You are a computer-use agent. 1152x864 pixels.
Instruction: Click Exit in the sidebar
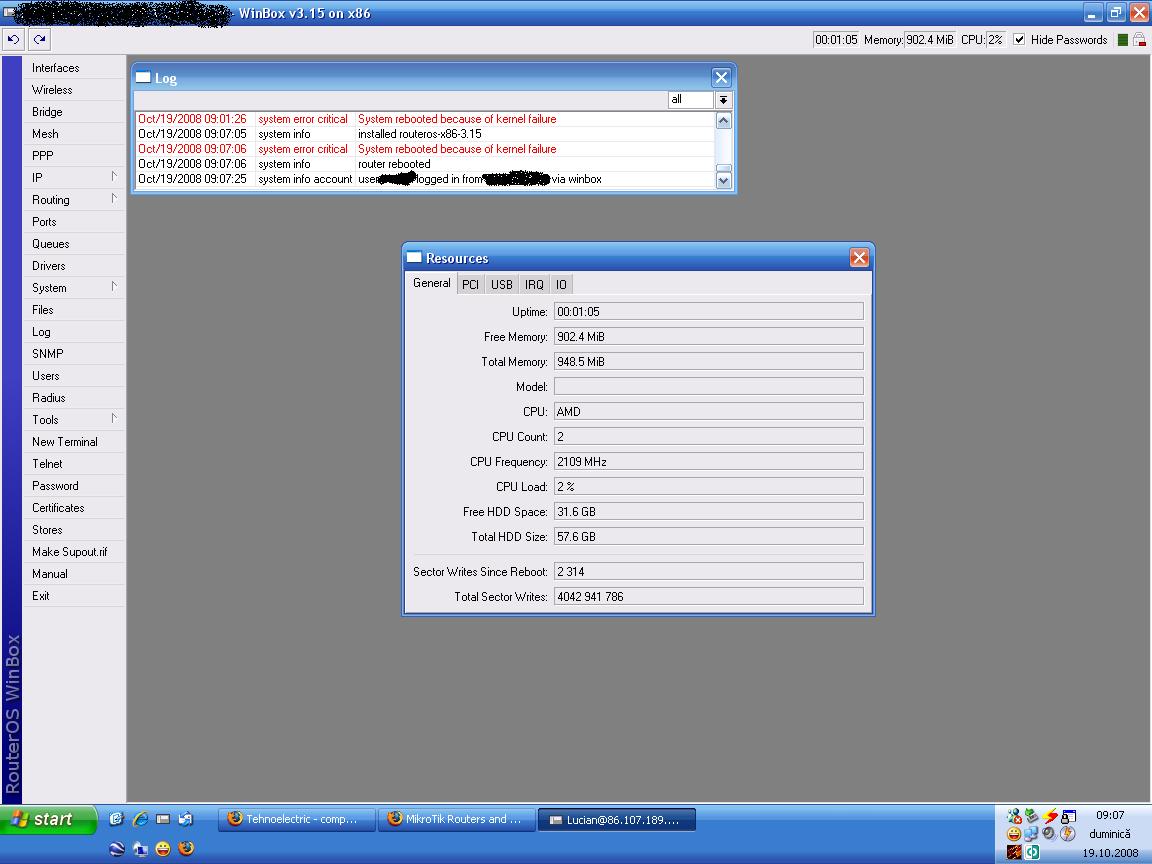point(73,596)
